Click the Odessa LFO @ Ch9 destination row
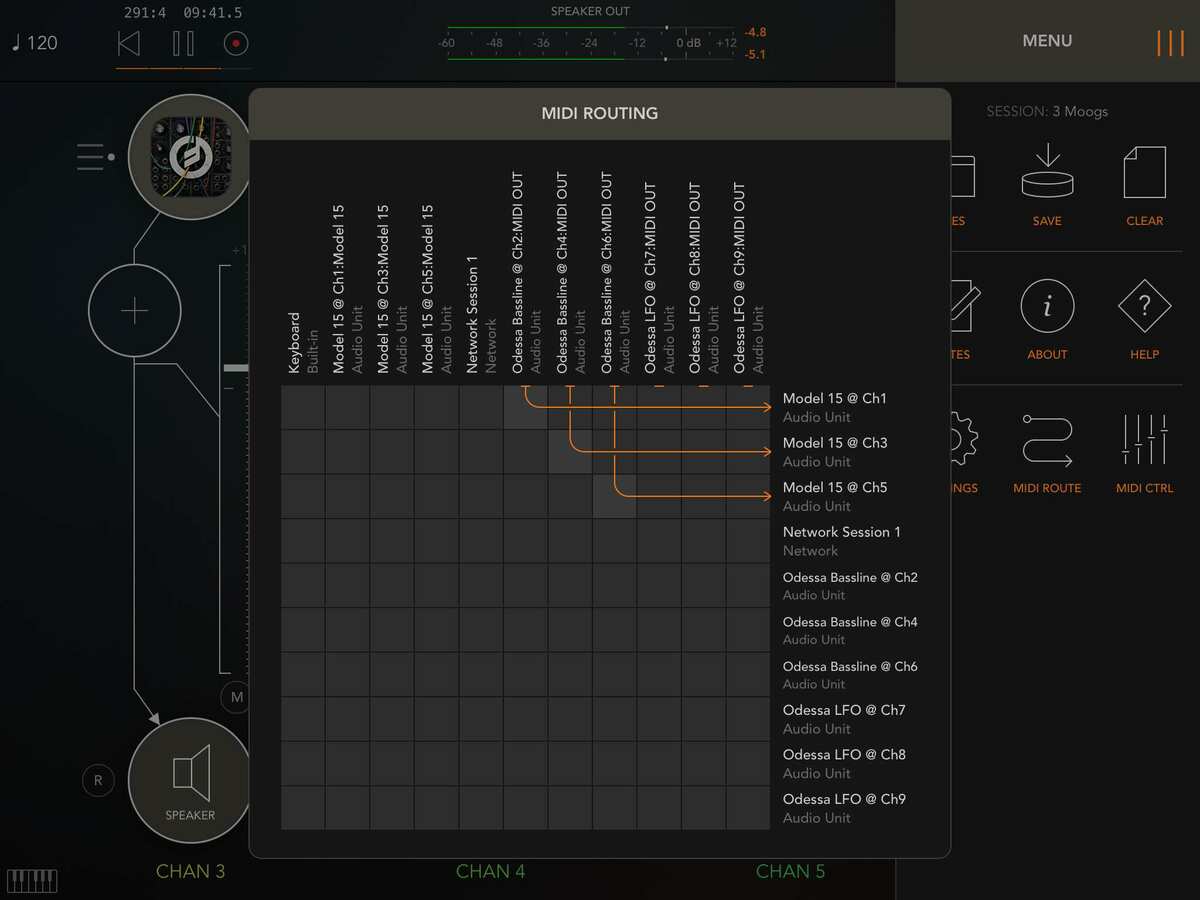The height and width of the screenshot is (900, 1200). pos(844,808)
